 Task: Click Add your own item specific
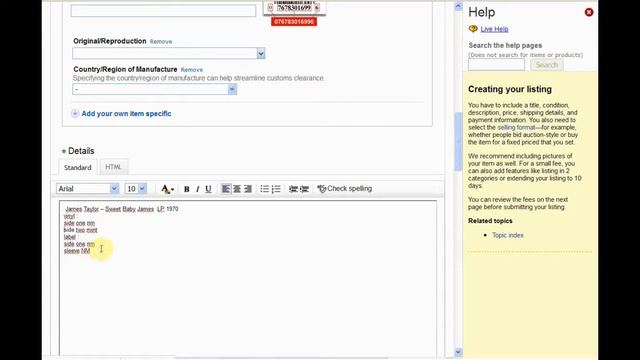[x=127, y=114]
